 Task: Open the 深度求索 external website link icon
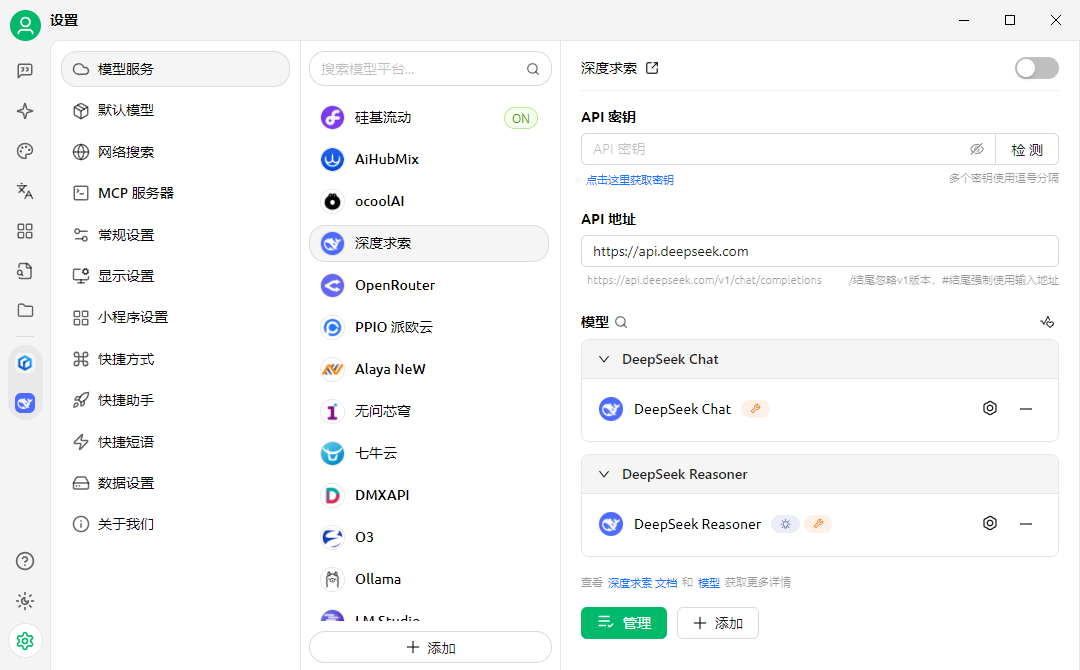point(652,68)
